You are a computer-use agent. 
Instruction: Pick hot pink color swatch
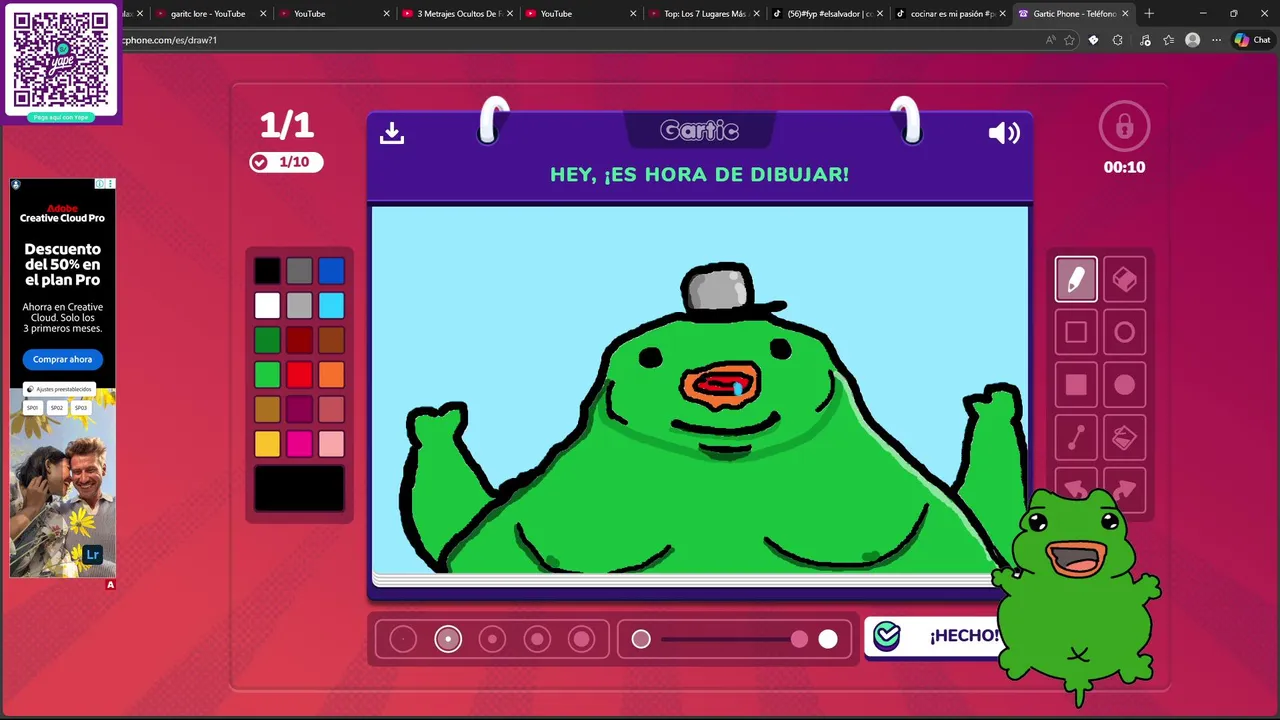click(299, 444)
